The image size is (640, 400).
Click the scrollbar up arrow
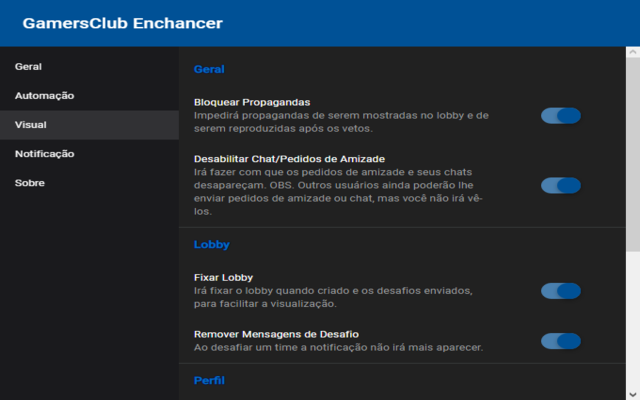tap(633, 52)
